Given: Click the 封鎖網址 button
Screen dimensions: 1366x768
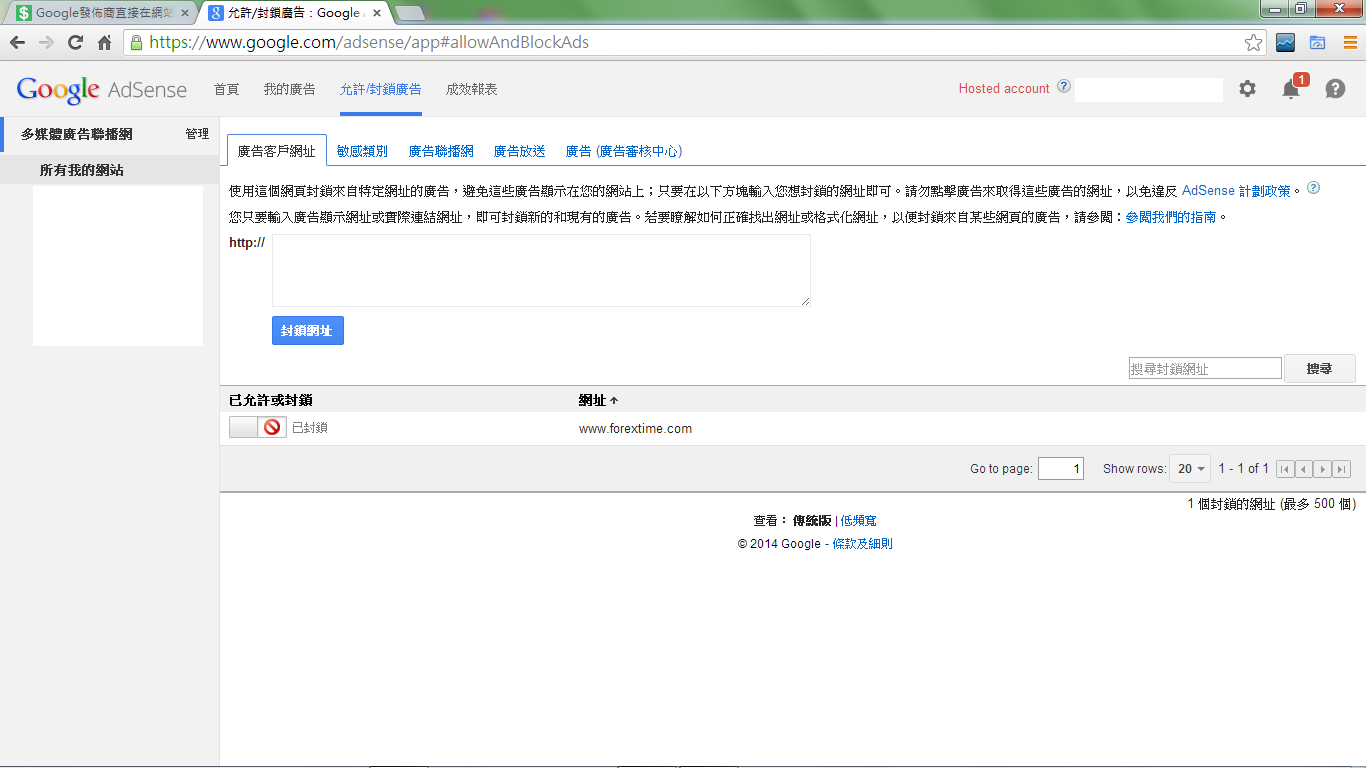Looking at the screenshot, I should point(308,330).
